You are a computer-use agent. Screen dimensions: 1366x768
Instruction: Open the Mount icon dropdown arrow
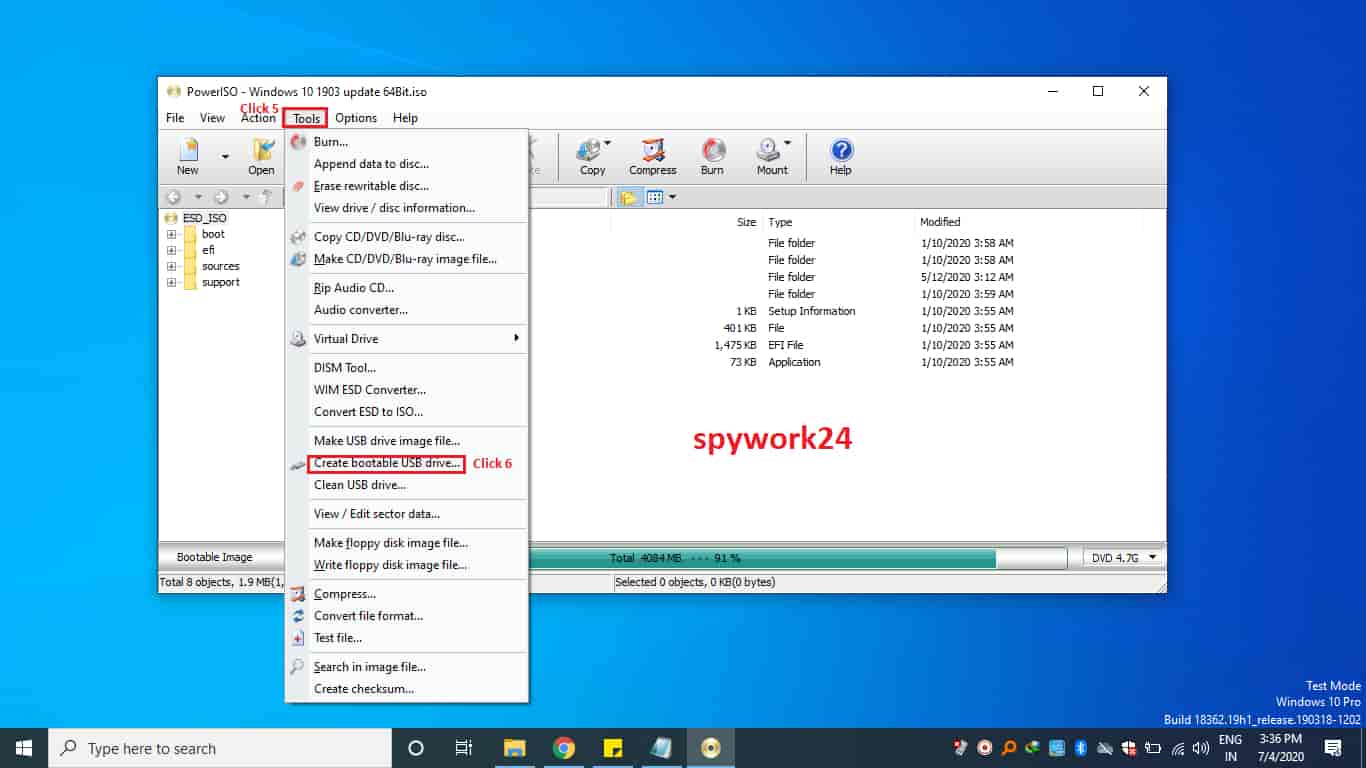786,142
